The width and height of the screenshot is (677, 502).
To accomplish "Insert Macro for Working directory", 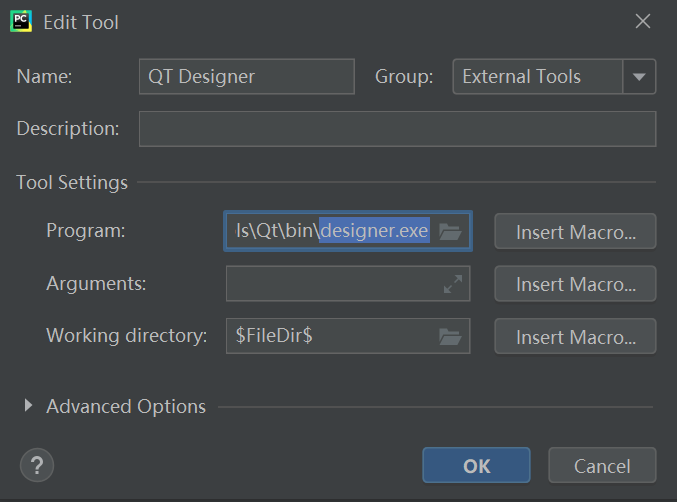I will point(575,336).
